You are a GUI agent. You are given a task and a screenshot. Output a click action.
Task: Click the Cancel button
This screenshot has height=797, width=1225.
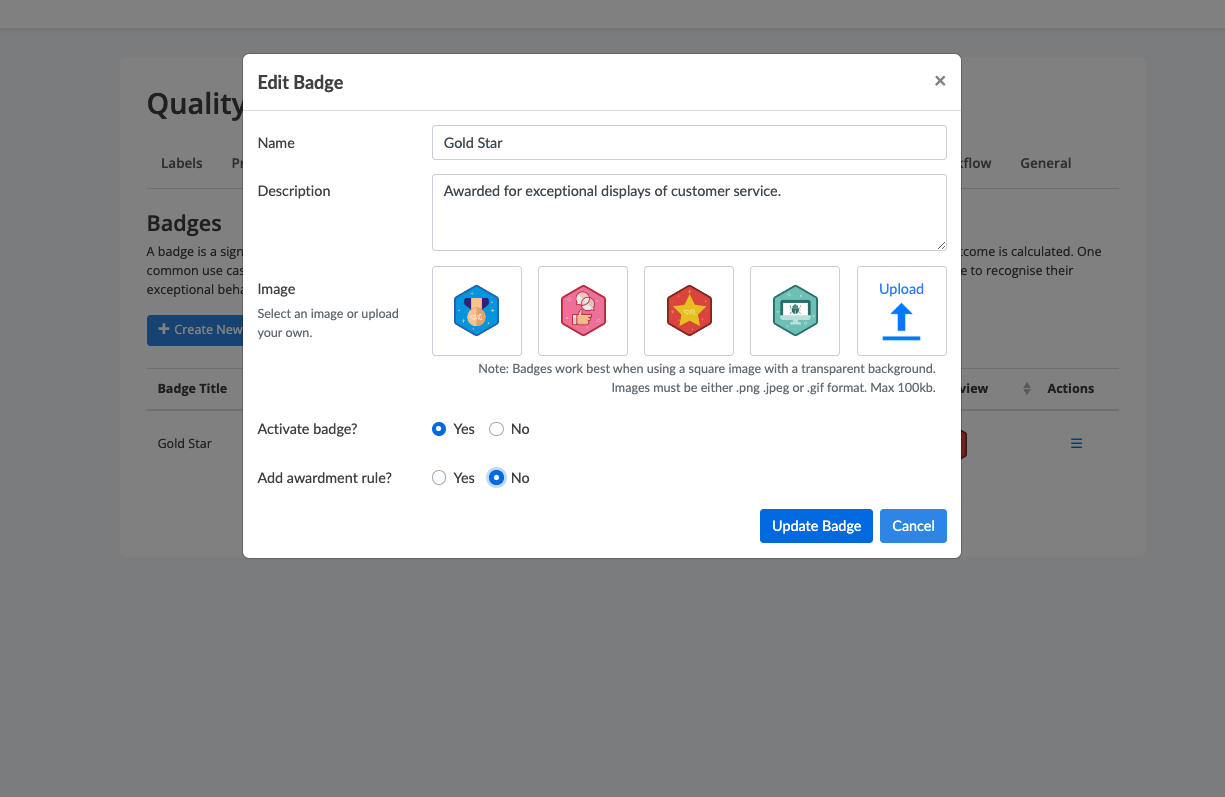913,526
